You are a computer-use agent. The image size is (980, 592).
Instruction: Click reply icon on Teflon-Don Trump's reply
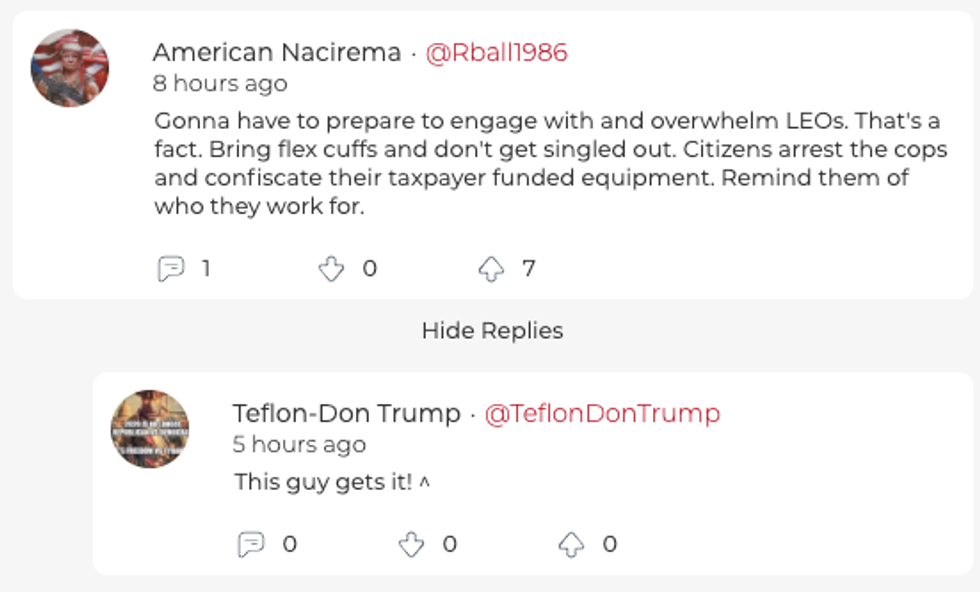[250, 544]
